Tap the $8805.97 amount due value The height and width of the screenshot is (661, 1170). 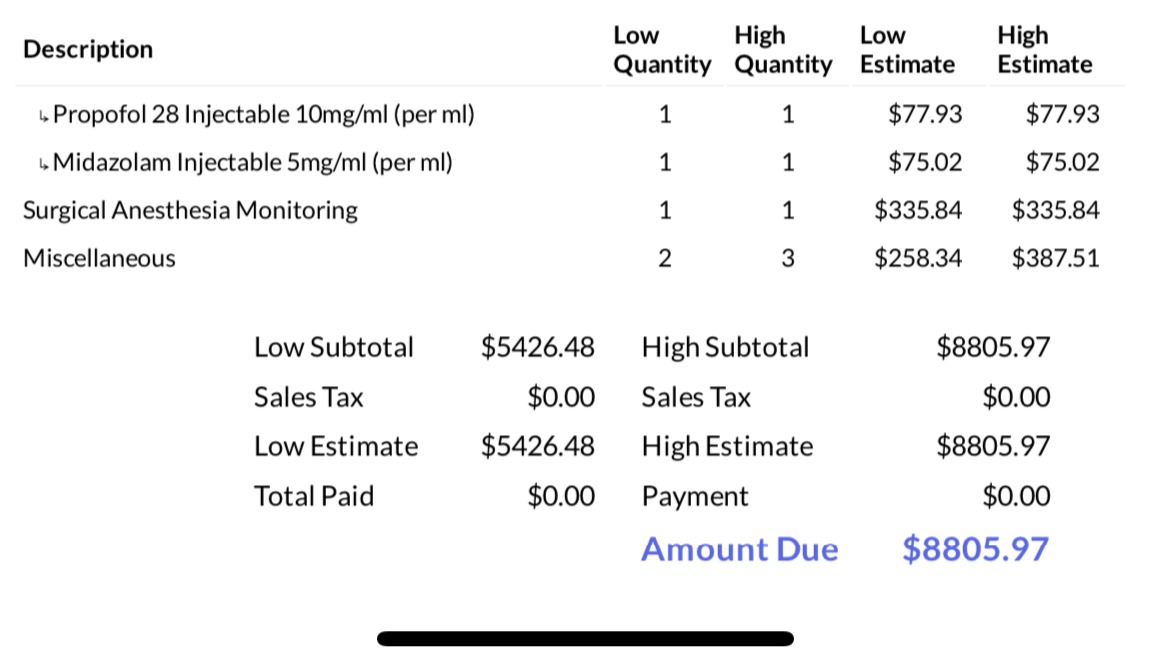pyautogui.click(x=975, y=549)
